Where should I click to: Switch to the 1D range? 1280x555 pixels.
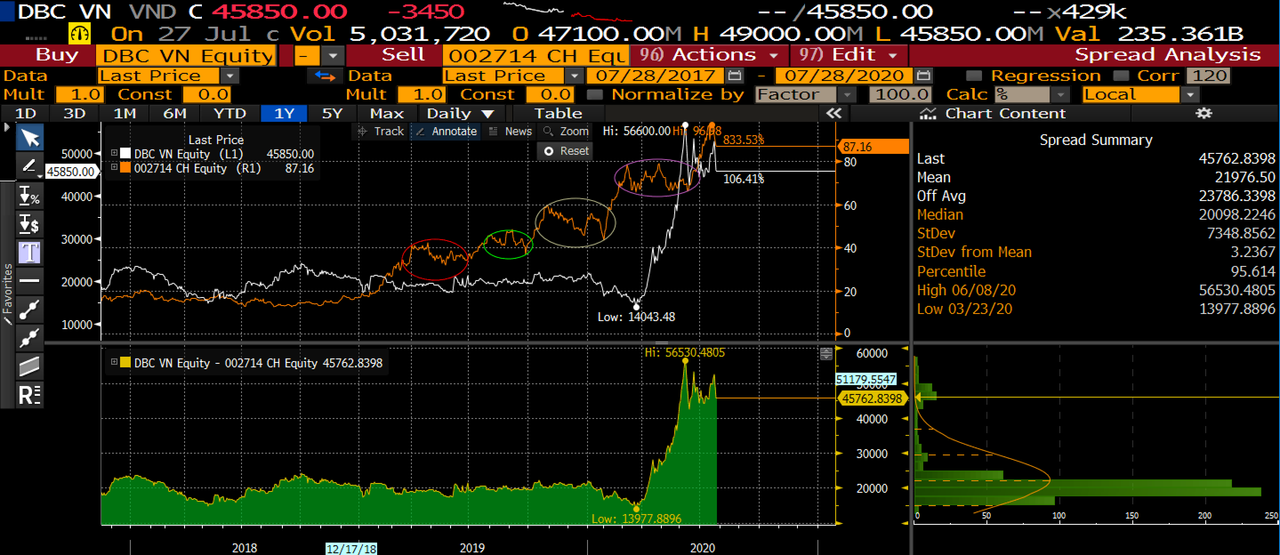pyautogui.click(x=26, y=114)
